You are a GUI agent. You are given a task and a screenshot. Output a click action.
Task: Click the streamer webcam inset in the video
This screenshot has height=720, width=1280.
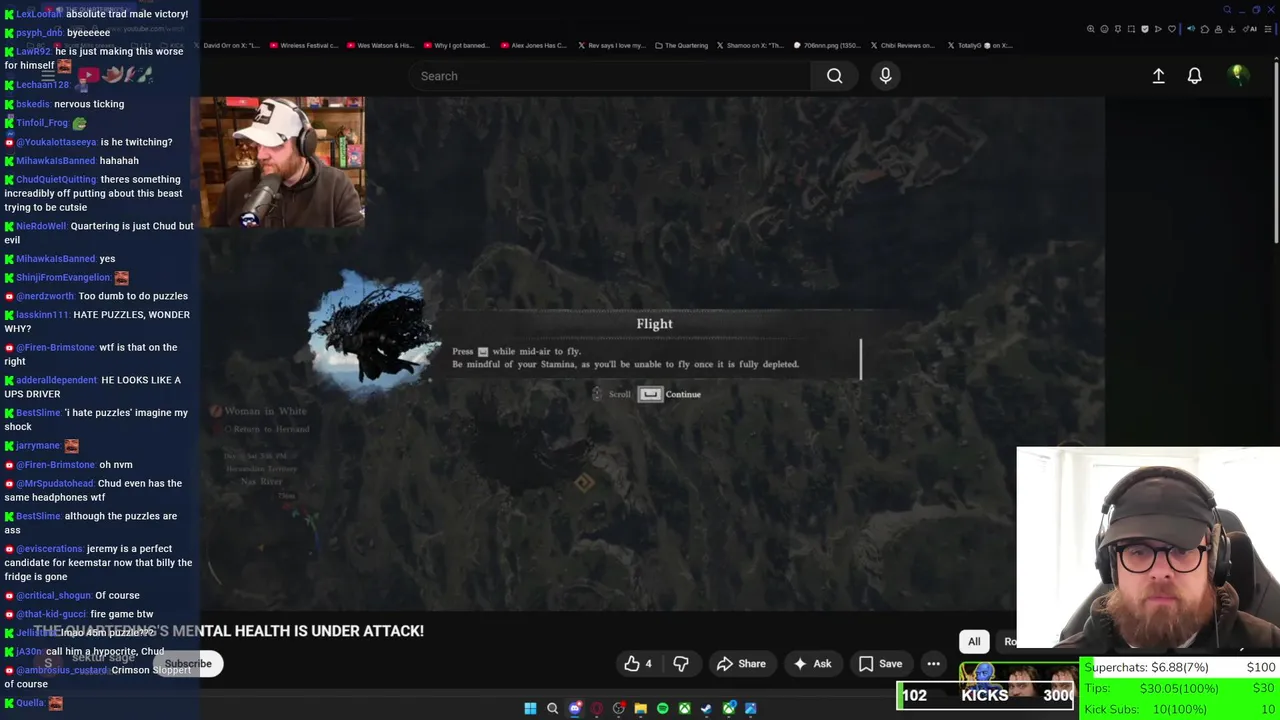283,163
